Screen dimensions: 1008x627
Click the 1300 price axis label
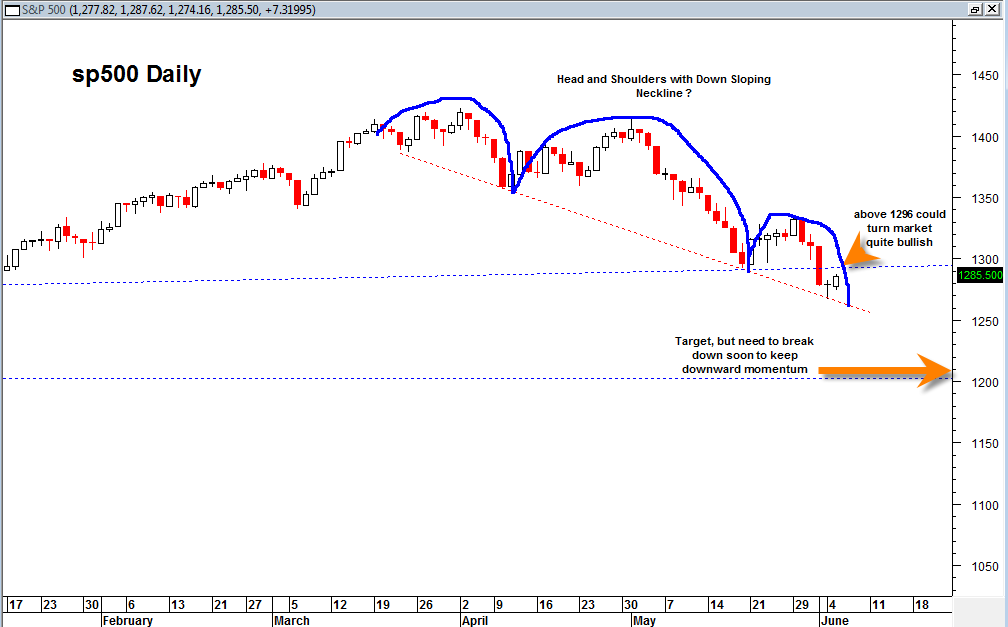coord(985,260)
